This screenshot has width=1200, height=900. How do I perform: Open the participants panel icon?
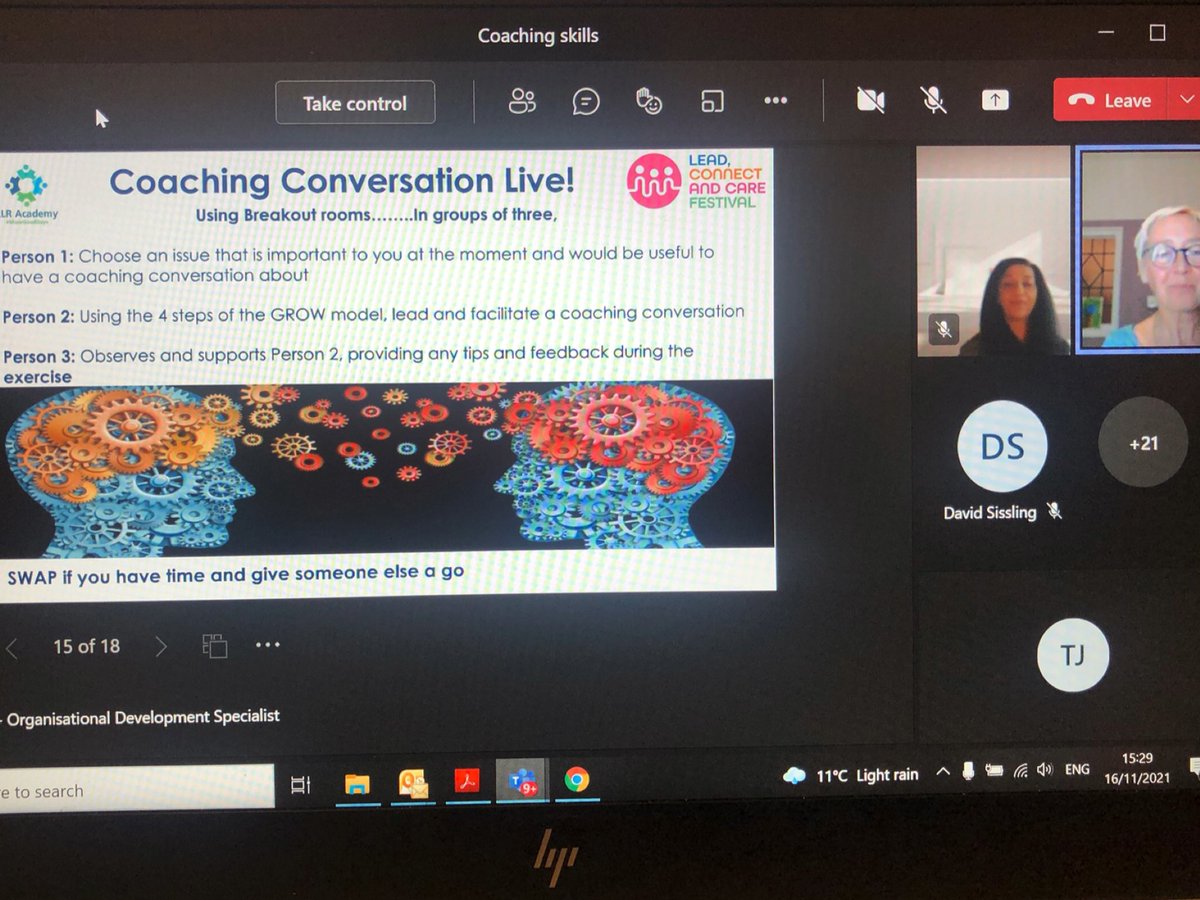[x=522, y=101]
